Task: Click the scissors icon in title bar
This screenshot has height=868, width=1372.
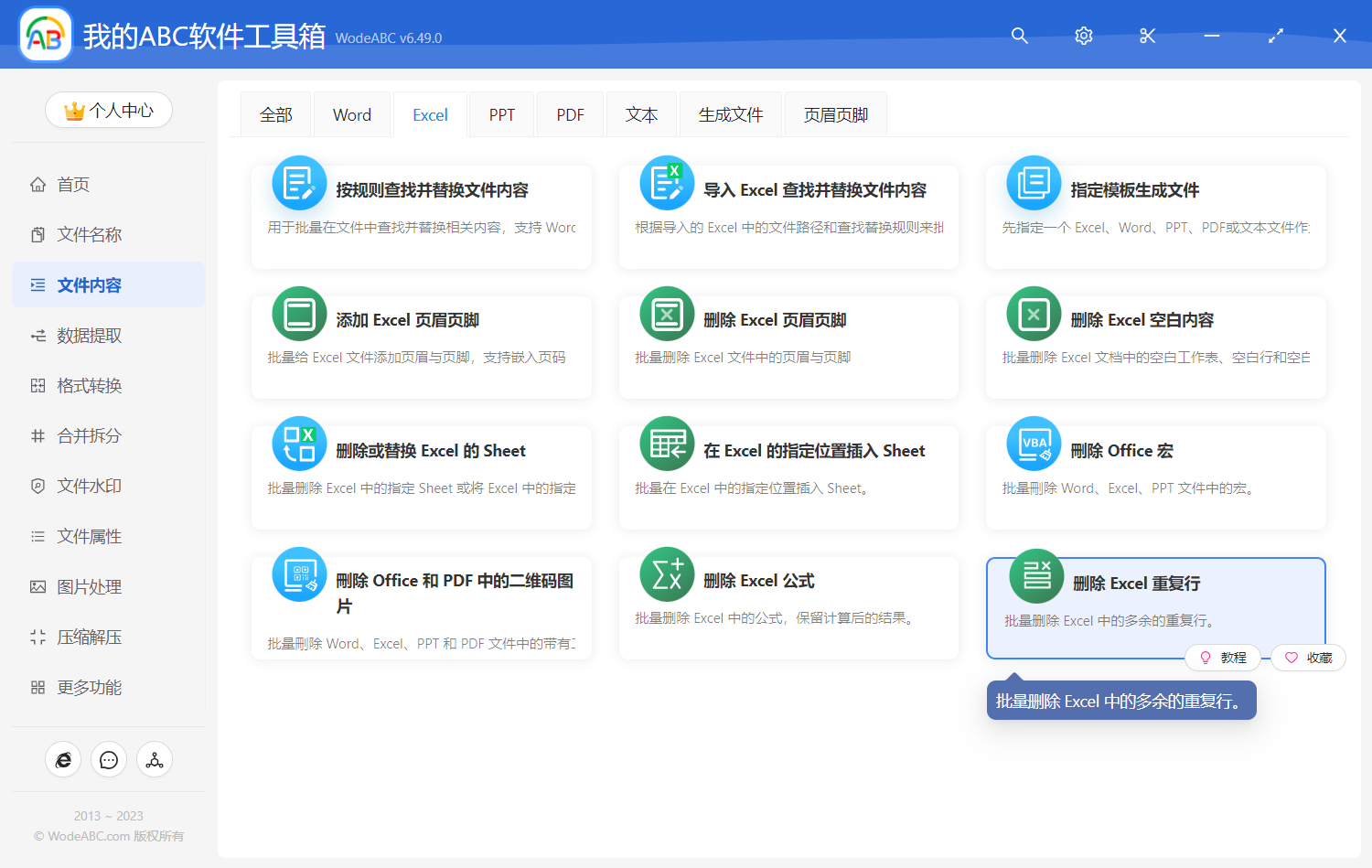Action: pos(1147,36)
